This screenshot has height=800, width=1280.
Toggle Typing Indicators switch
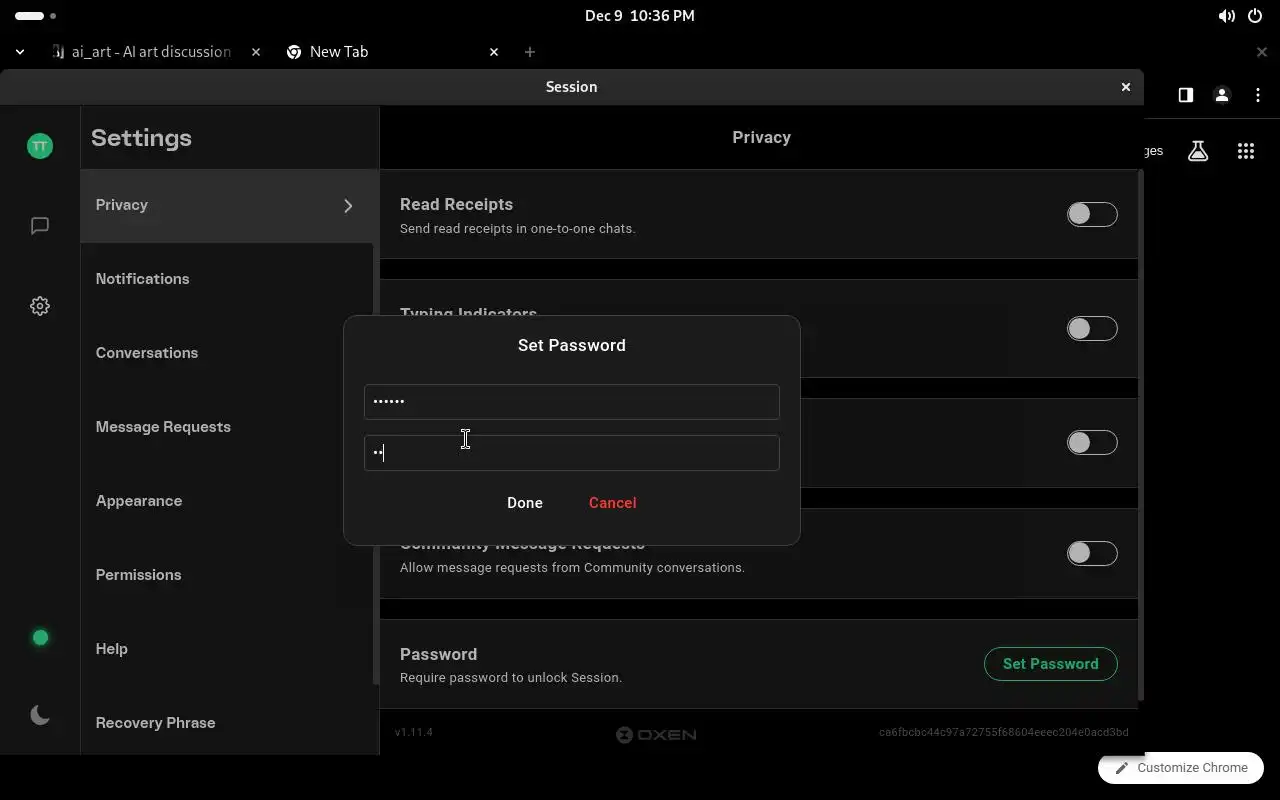pos(1092,328)
